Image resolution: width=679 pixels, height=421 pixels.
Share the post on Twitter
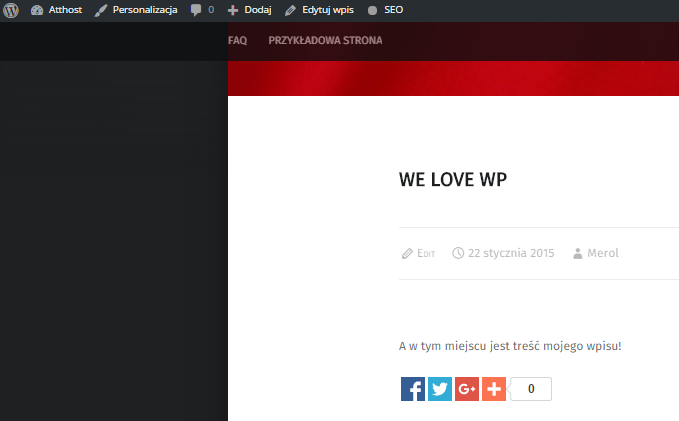coord(440,389)
